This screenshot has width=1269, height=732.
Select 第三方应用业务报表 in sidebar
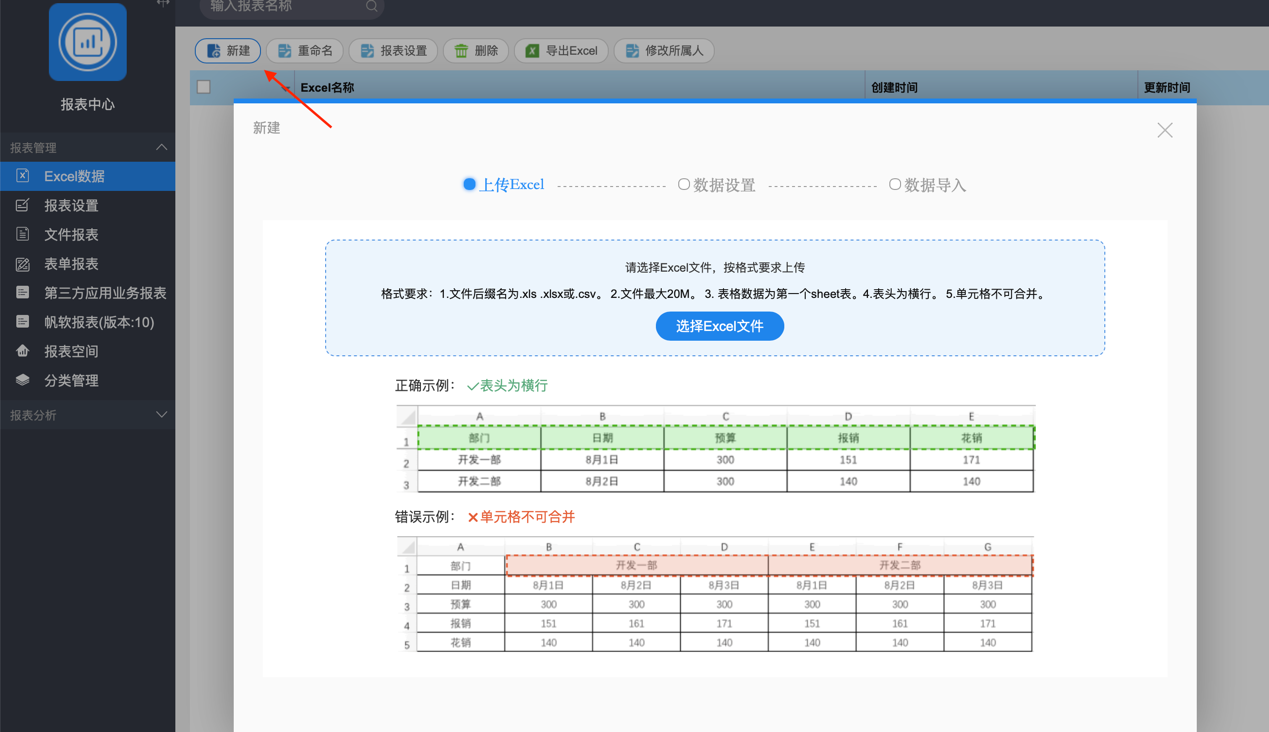click(x=105, y=293)
